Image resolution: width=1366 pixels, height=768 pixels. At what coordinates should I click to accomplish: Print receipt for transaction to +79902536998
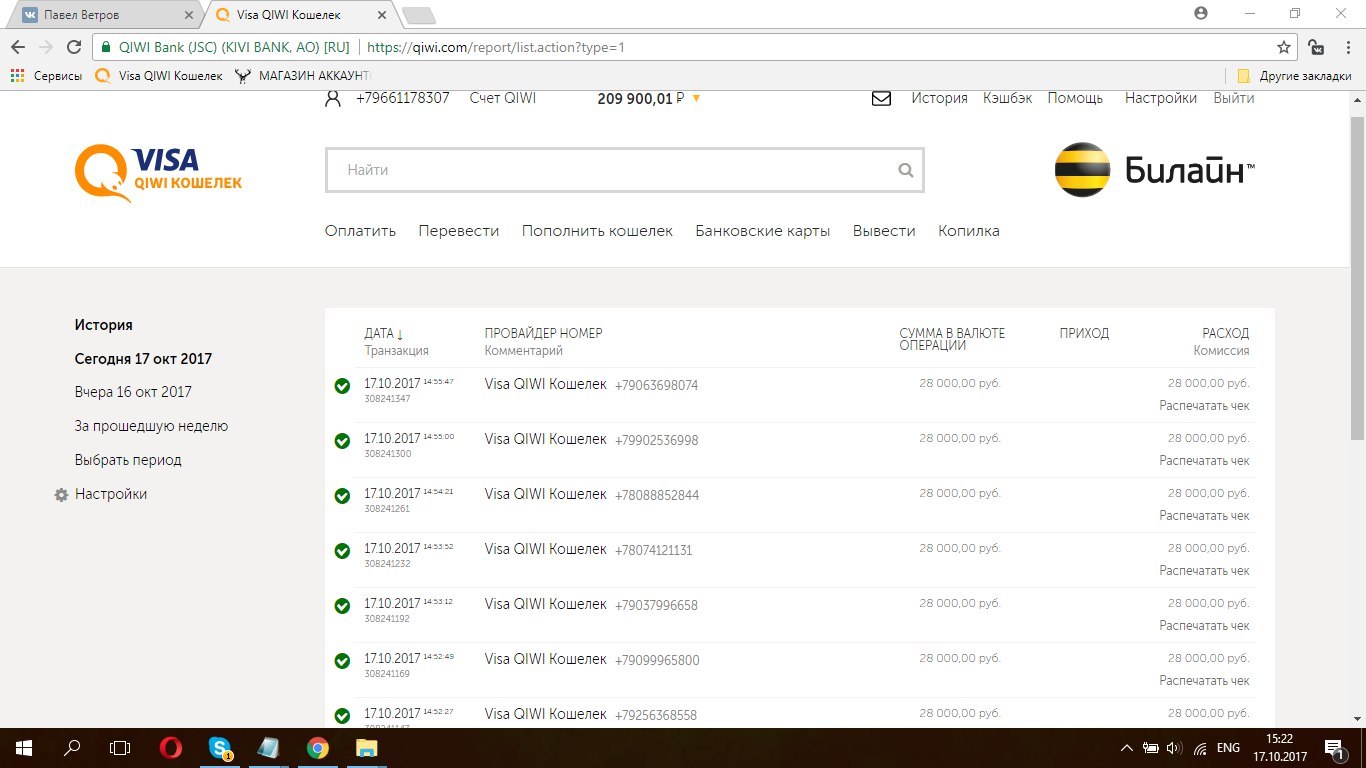point(1204,461)
